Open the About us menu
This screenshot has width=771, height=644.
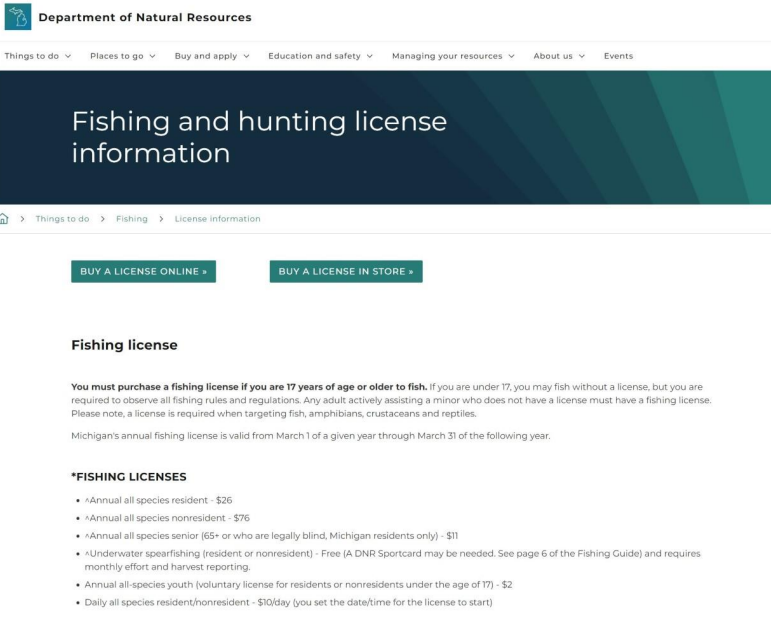[x=553, y=56]
